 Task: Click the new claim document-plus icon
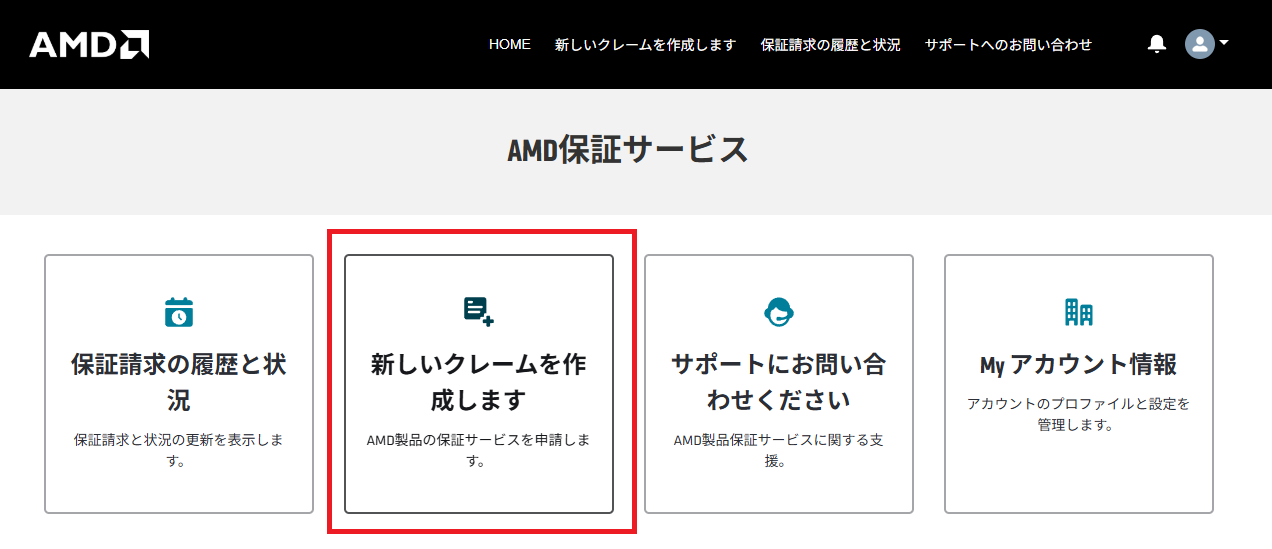(479, 312)
